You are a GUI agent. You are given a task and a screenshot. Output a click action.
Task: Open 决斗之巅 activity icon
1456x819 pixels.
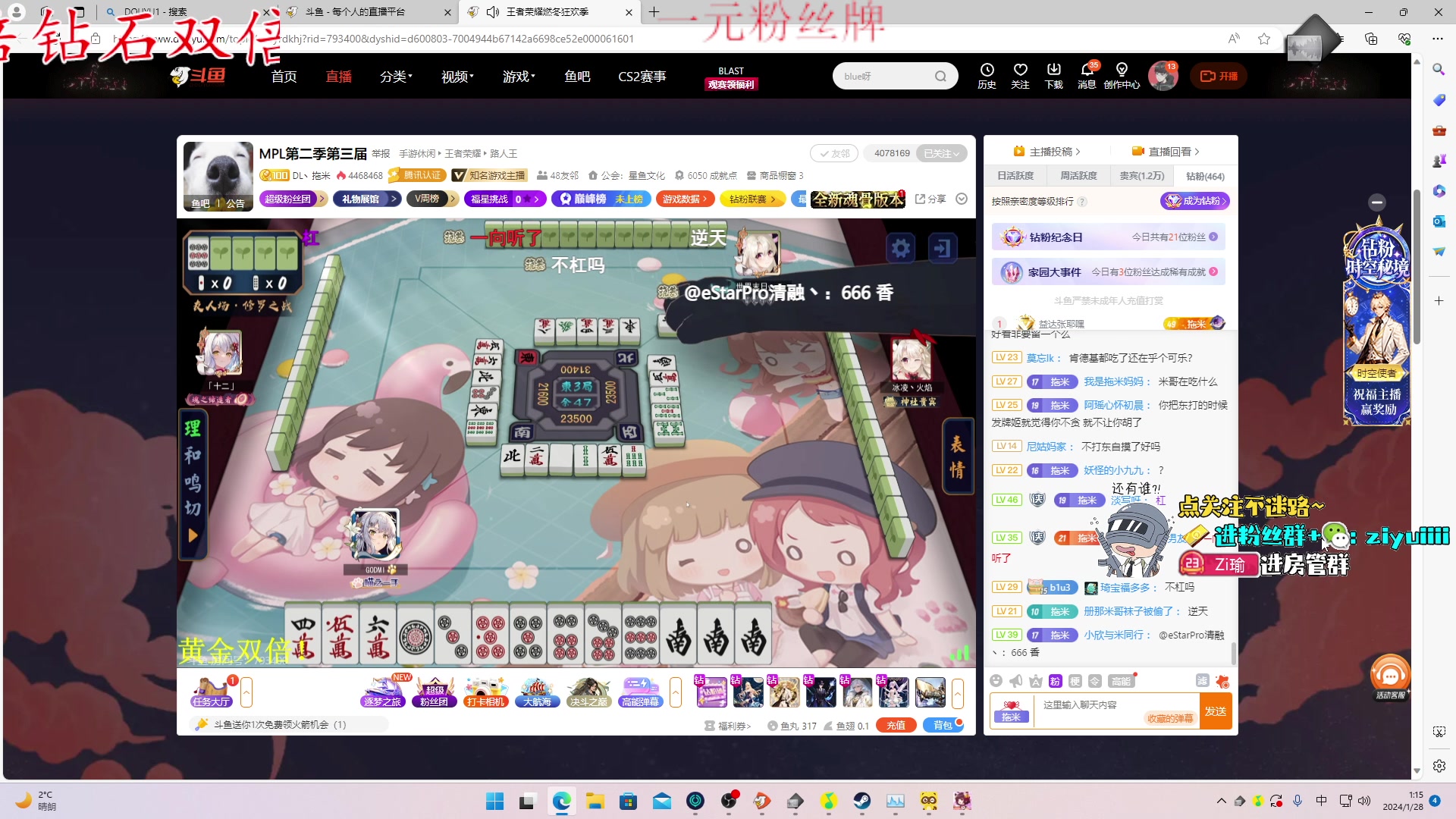tap(588, 692)
